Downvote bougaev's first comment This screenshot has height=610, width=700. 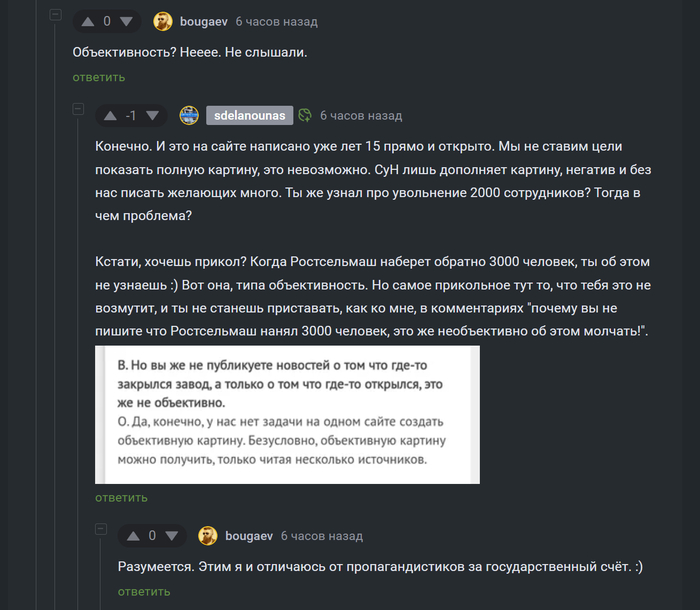click(x=126, y=21)
